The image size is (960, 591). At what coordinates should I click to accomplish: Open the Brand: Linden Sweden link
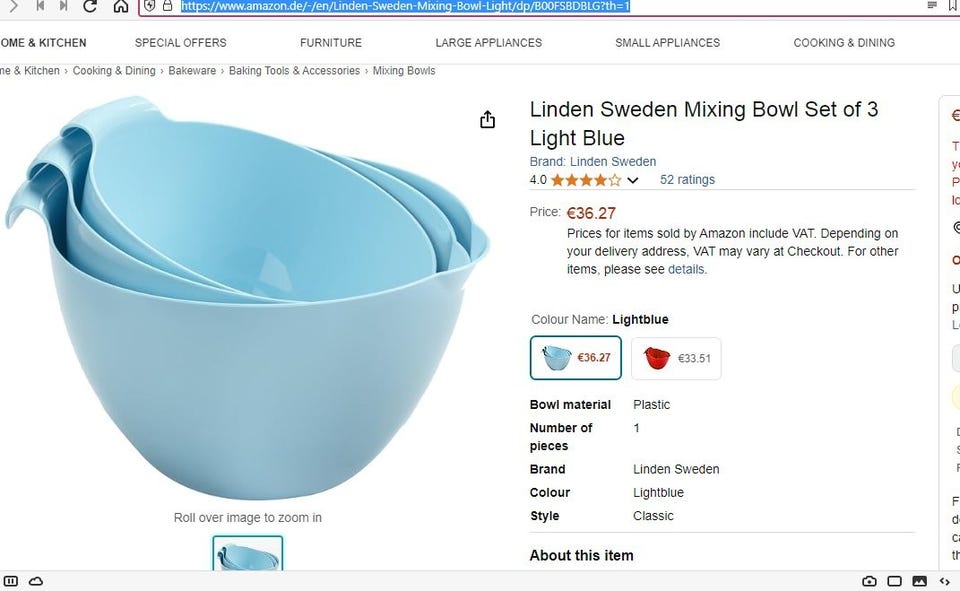pos(593,162)
